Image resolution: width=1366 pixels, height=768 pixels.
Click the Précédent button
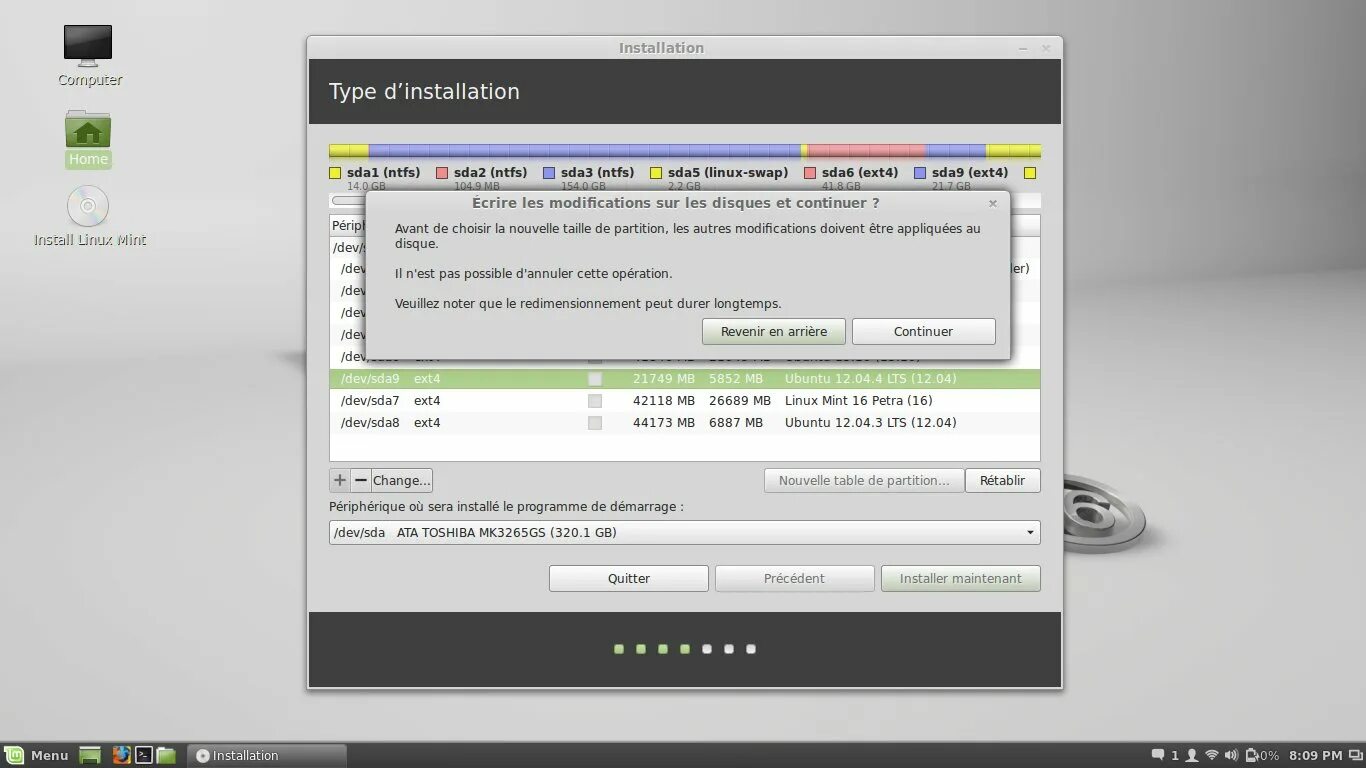795,578
